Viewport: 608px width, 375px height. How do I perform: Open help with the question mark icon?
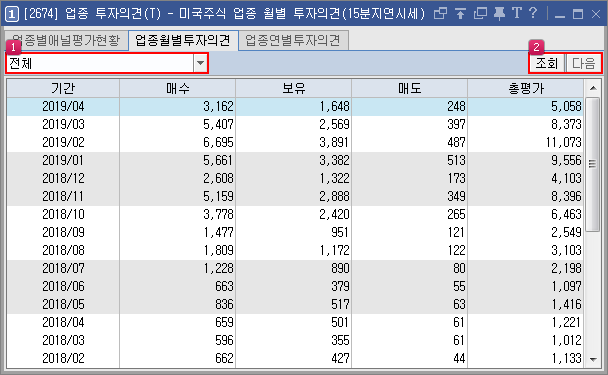point(534,14)
